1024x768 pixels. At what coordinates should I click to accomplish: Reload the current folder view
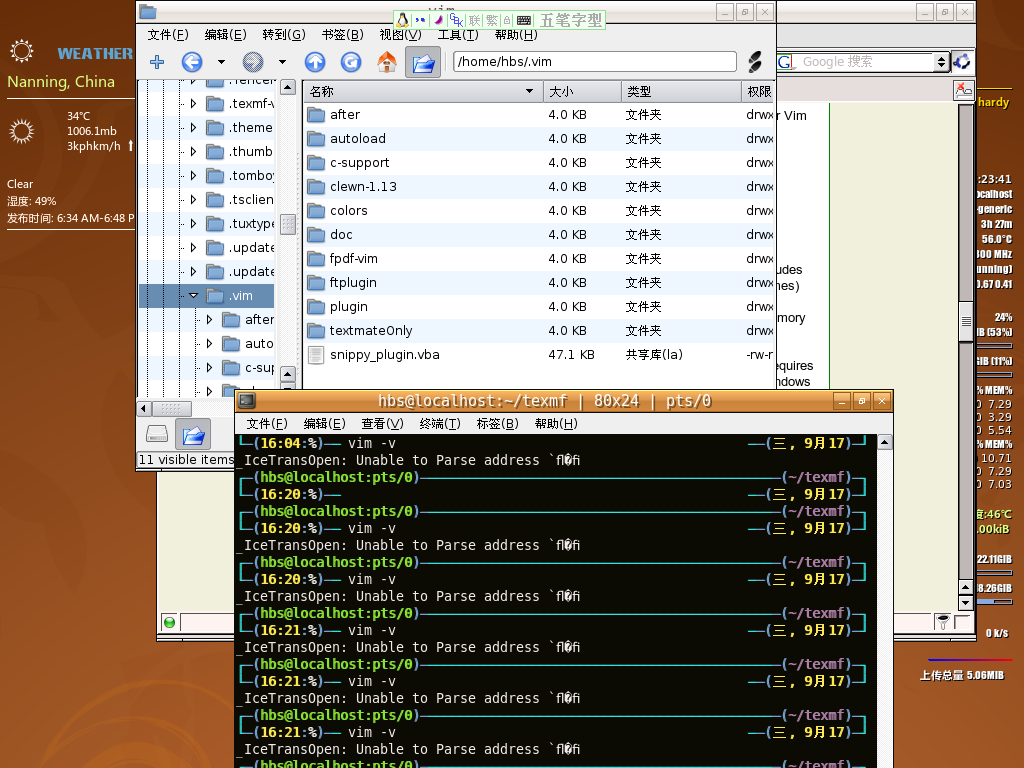pos(351,62)
